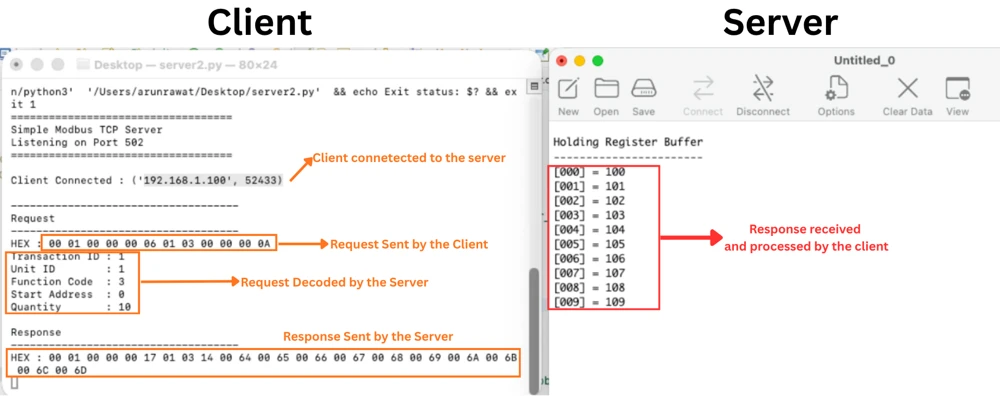Click the terminal folder proxy icon
Image resolution: width=1000 pixels, height=398 pixels.
pos(83,64)
